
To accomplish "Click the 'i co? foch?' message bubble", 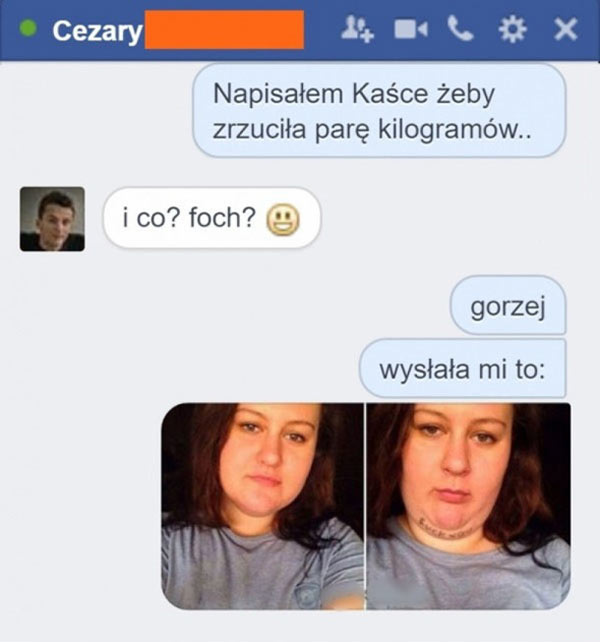I will tap(212, 218).
